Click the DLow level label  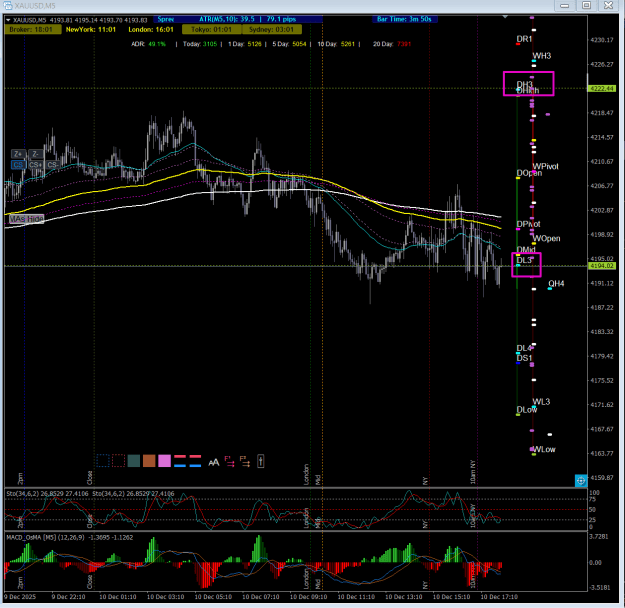click(527, 410)
